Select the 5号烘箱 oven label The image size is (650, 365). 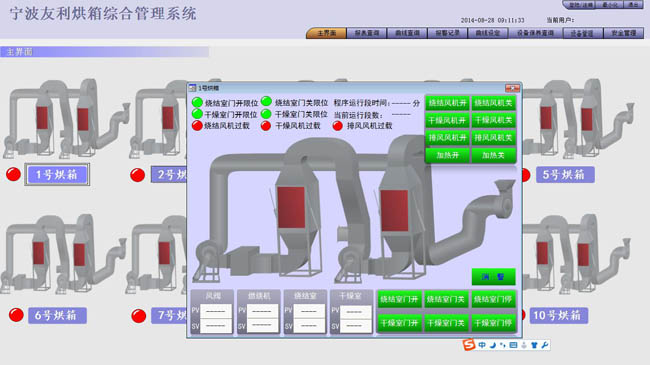tap(564, 175)
